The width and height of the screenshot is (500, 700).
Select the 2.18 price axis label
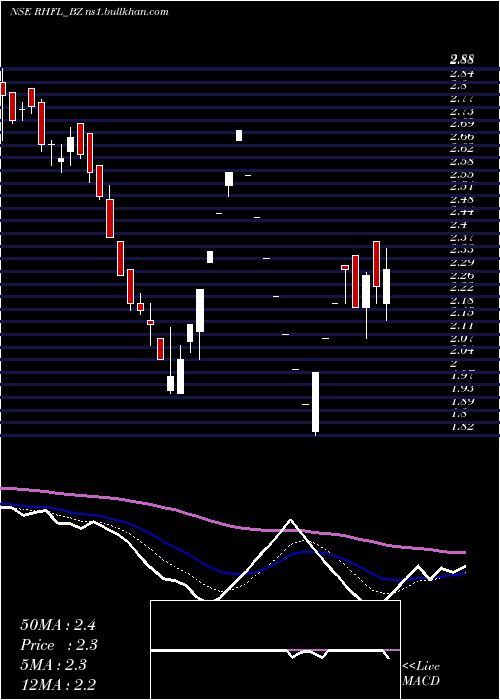point(462,300)
